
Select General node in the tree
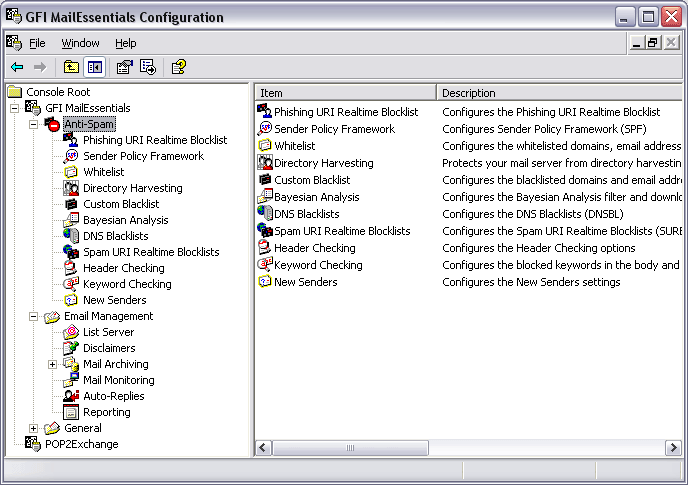coord(82,428)
